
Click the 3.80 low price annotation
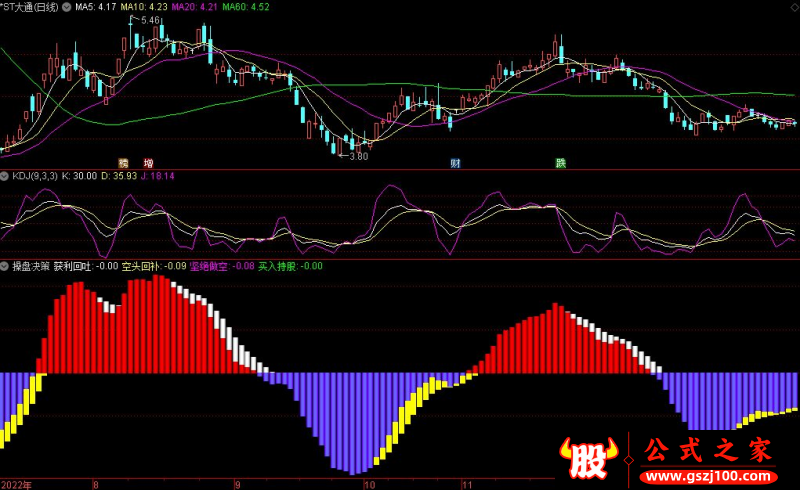pos(359,157)
